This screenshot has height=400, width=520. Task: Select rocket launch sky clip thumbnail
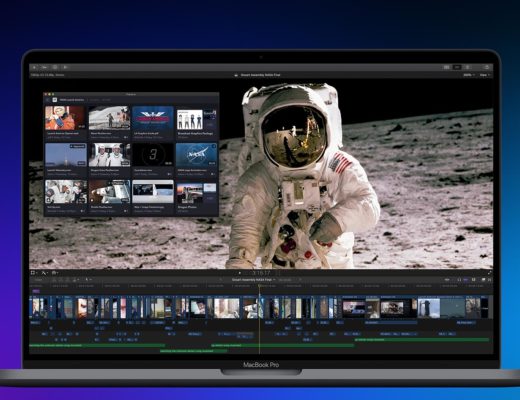click(66, 155)
